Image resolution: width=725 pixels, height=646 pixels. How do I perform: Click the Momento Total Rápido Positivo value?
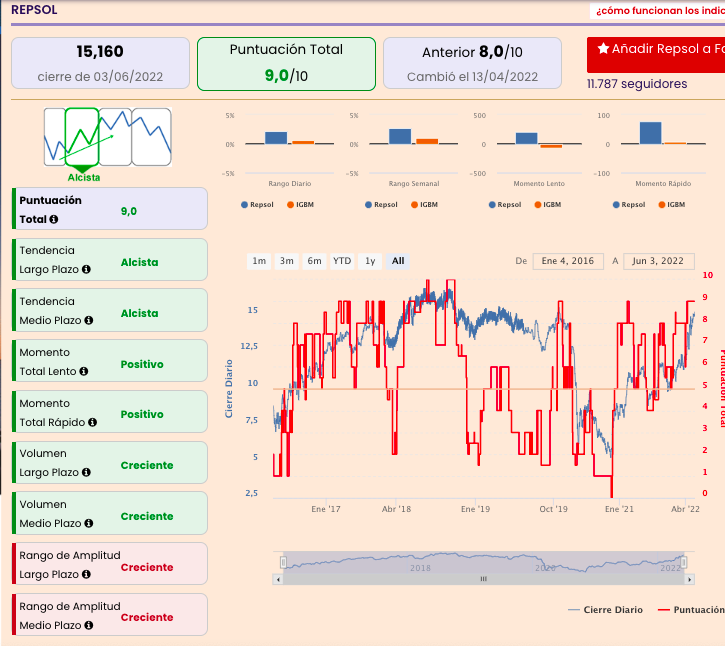pos(142,414)
